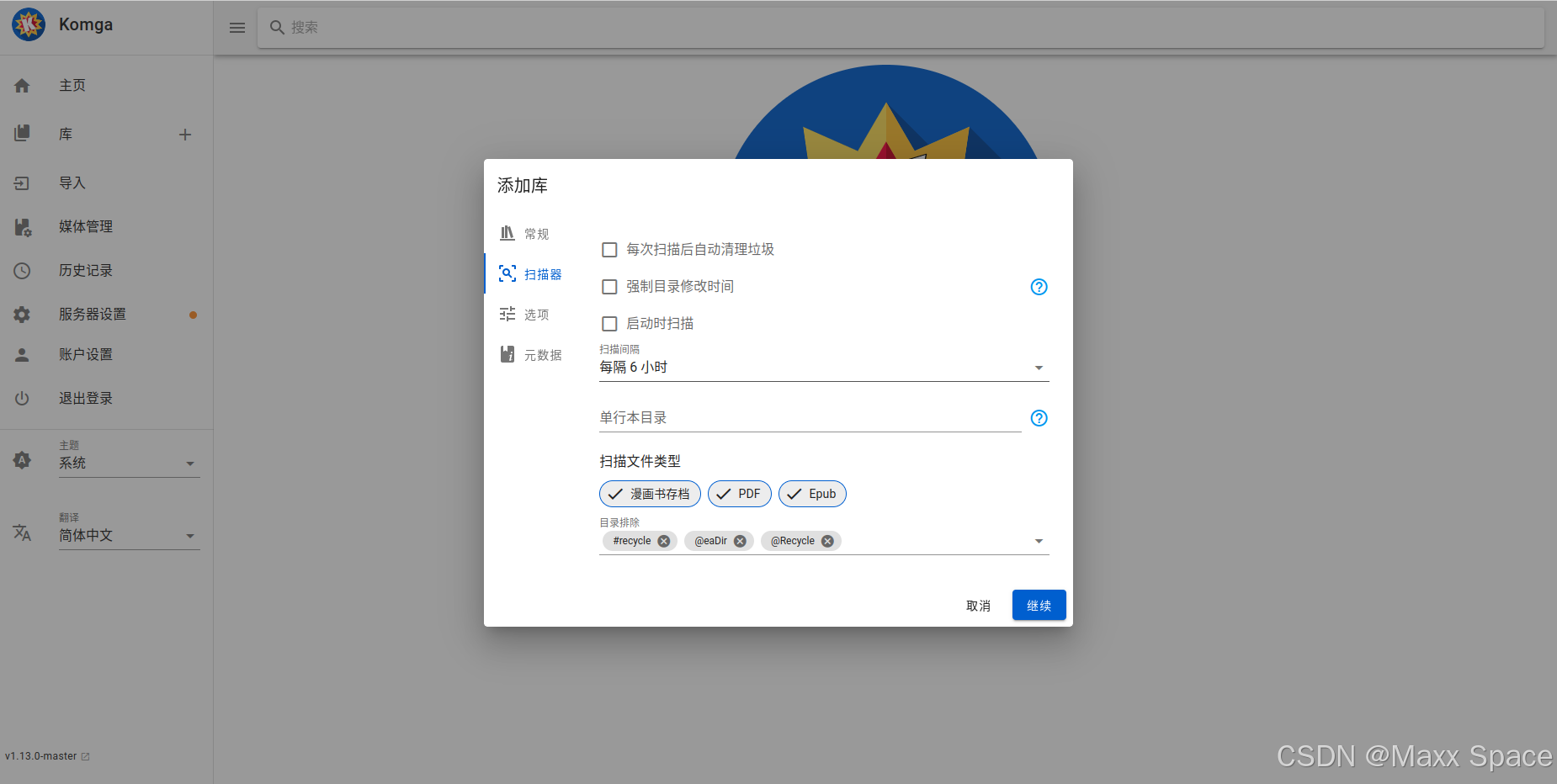Open 历史记录 in the sidebar

click(106, 271)
